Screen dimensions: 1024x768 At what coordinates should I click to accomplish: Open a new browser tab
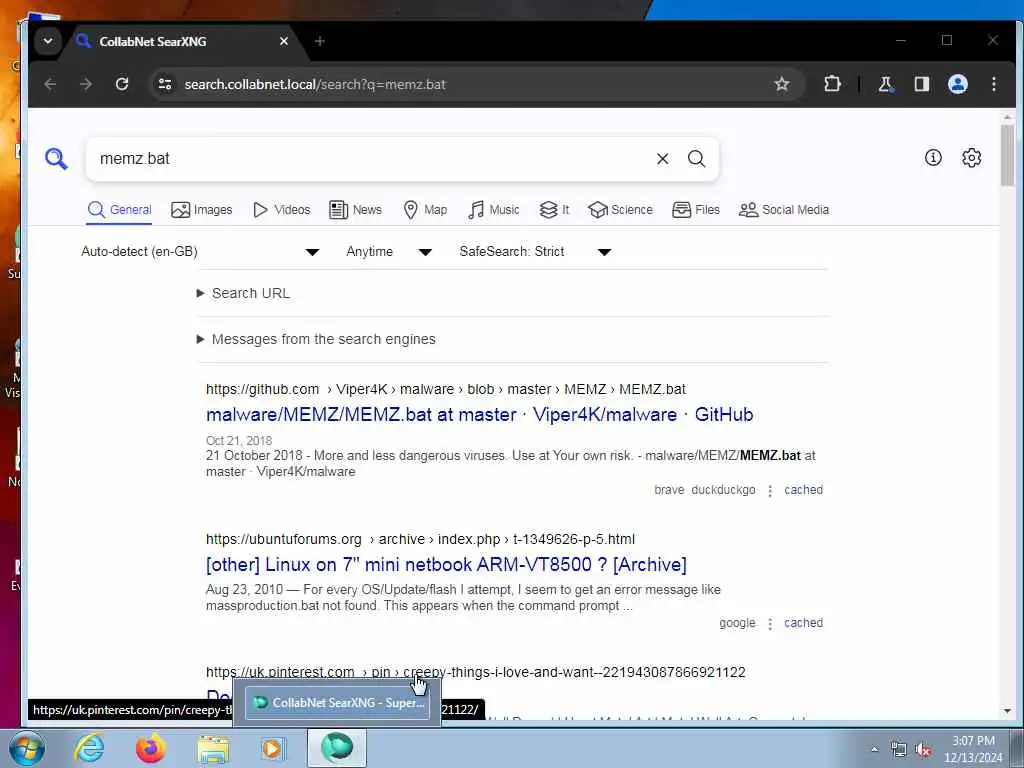(319, 41)
